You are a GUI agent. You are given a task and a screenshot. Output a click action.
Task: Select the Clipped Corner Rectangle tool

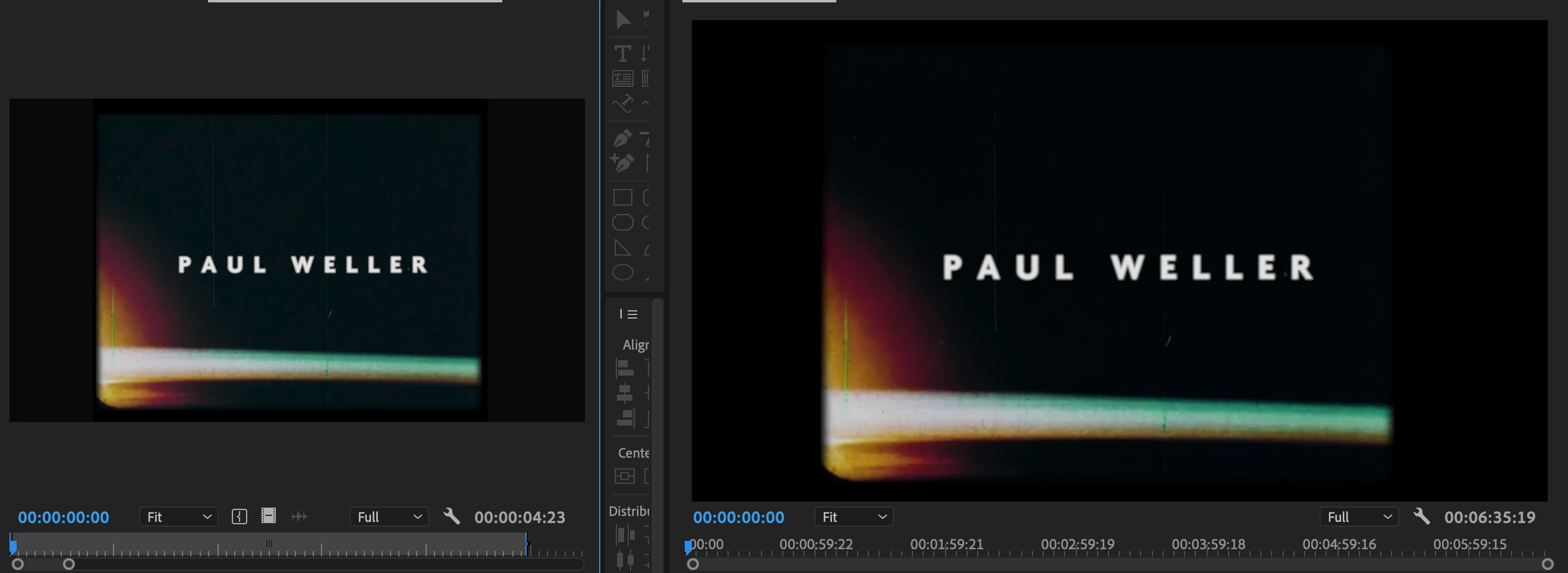tap(622, 222)
